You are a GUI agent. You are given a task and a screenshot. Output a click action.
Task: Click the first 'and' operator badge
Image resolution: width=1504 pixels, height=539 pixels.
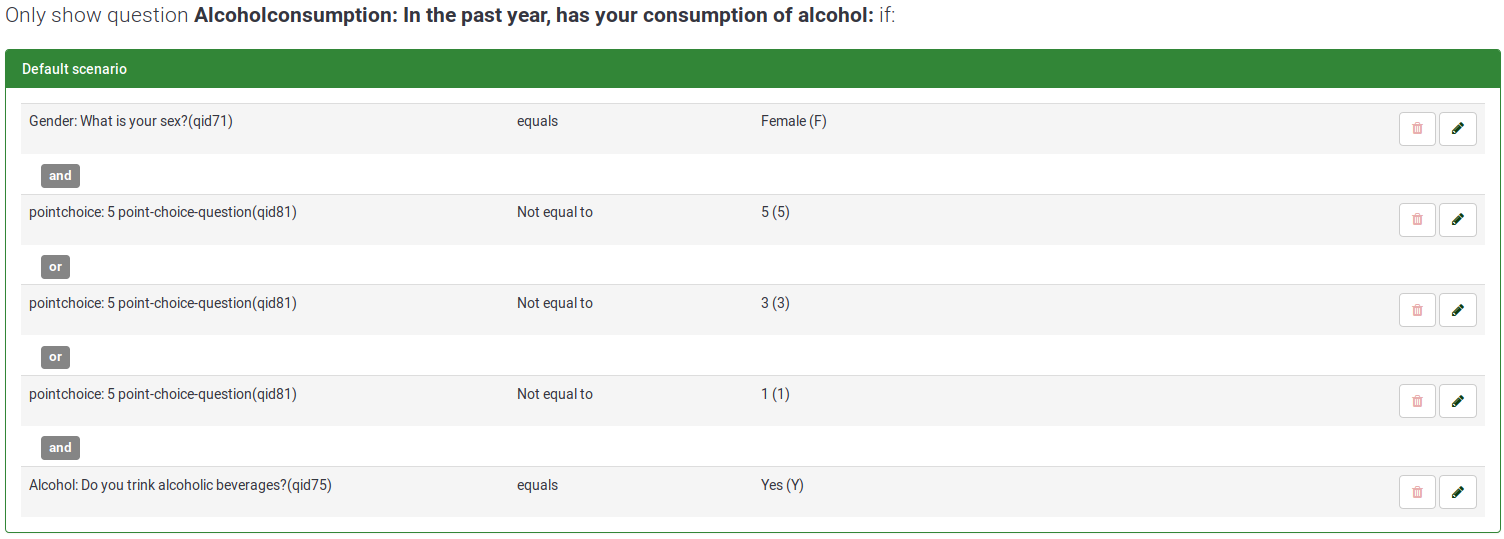(x=60, y=176)
